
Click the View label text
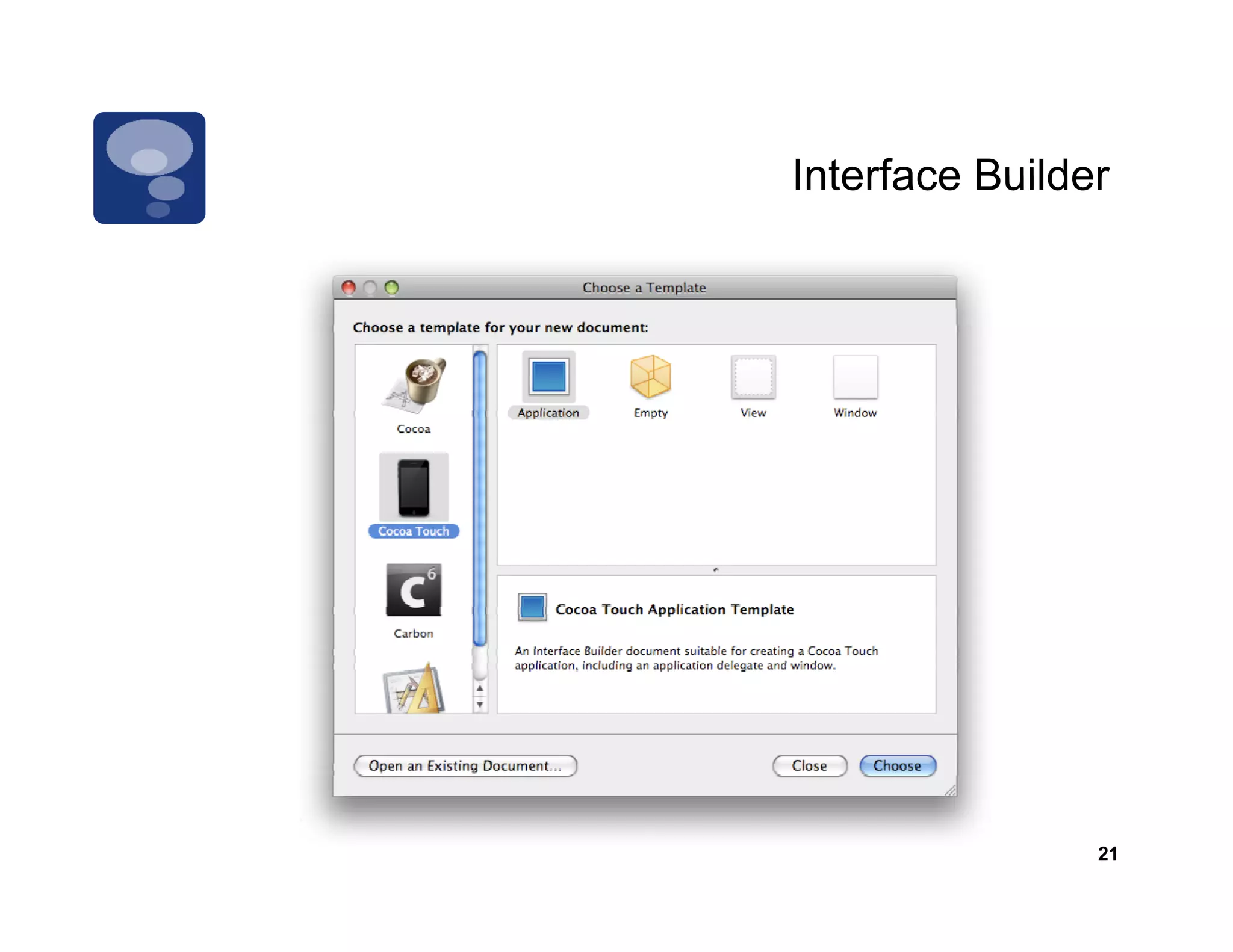pyautogui.click(x=753, y=413)
